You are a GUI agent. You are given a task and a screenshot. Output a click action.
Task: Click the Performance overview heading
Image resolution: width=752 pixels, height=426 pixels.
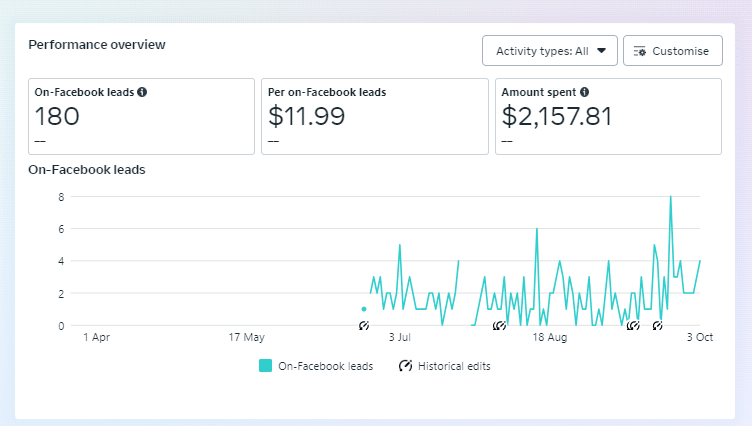tap(97, 45)
